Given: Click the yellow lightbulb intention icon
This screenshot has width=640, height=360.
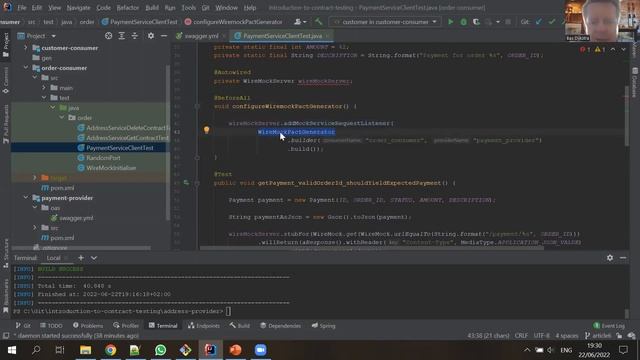Looking at the screenshot, I should point(207,130).
